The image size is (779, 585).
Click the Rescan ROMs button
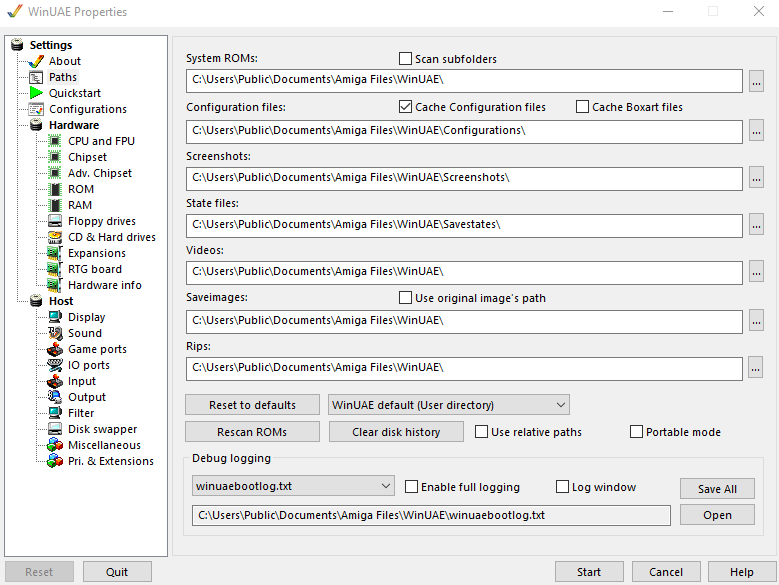click(x=252, y=432)
